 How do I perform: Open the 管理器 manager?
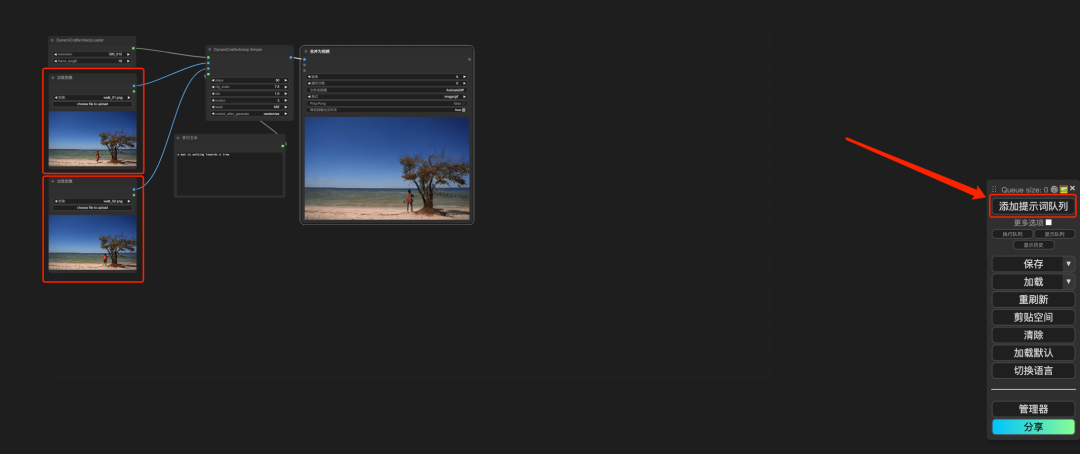tap(1033, 409)
